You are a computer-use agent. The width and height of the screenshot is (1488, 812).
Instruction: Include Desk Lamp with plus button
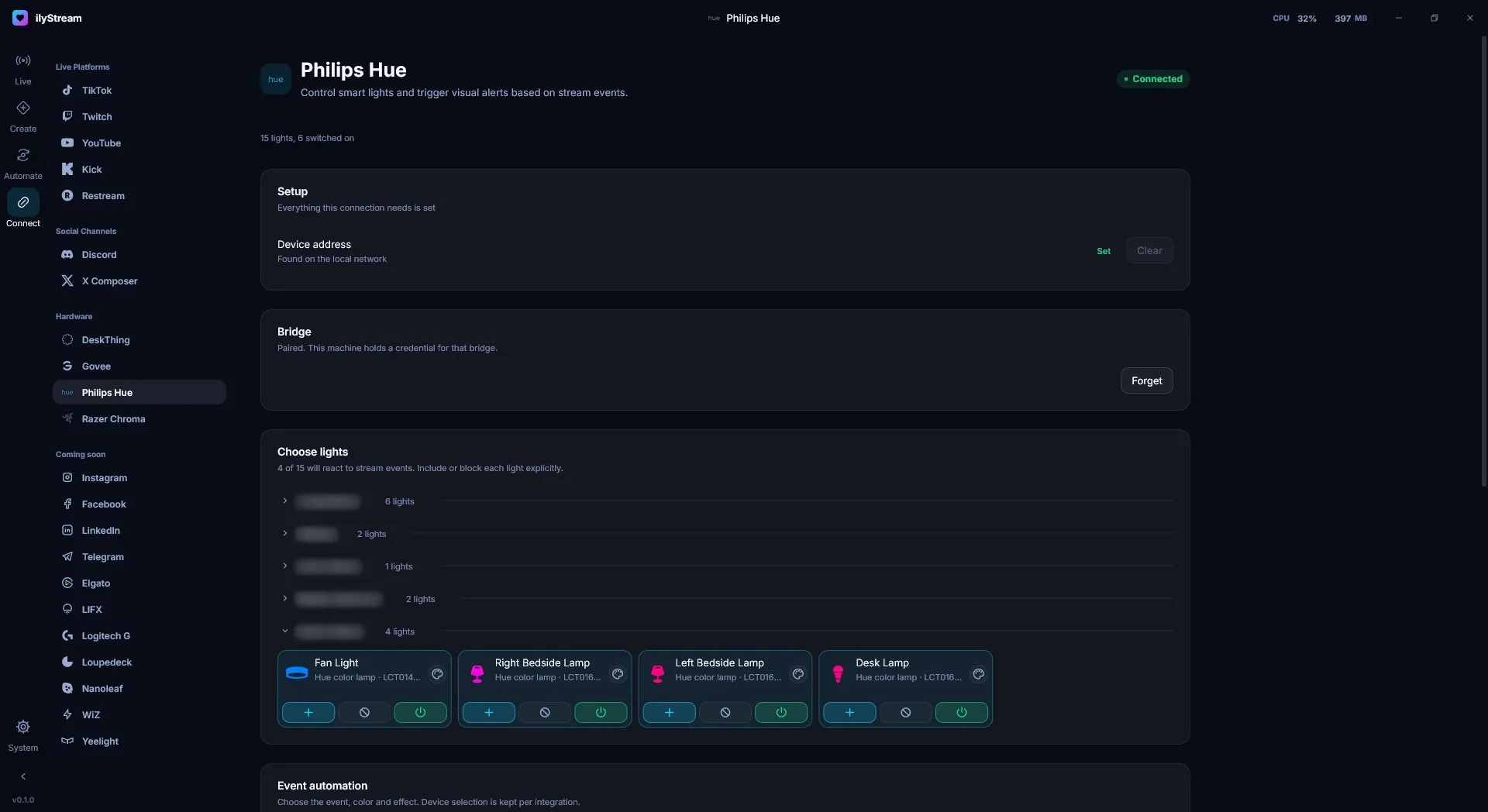(849, 713)
